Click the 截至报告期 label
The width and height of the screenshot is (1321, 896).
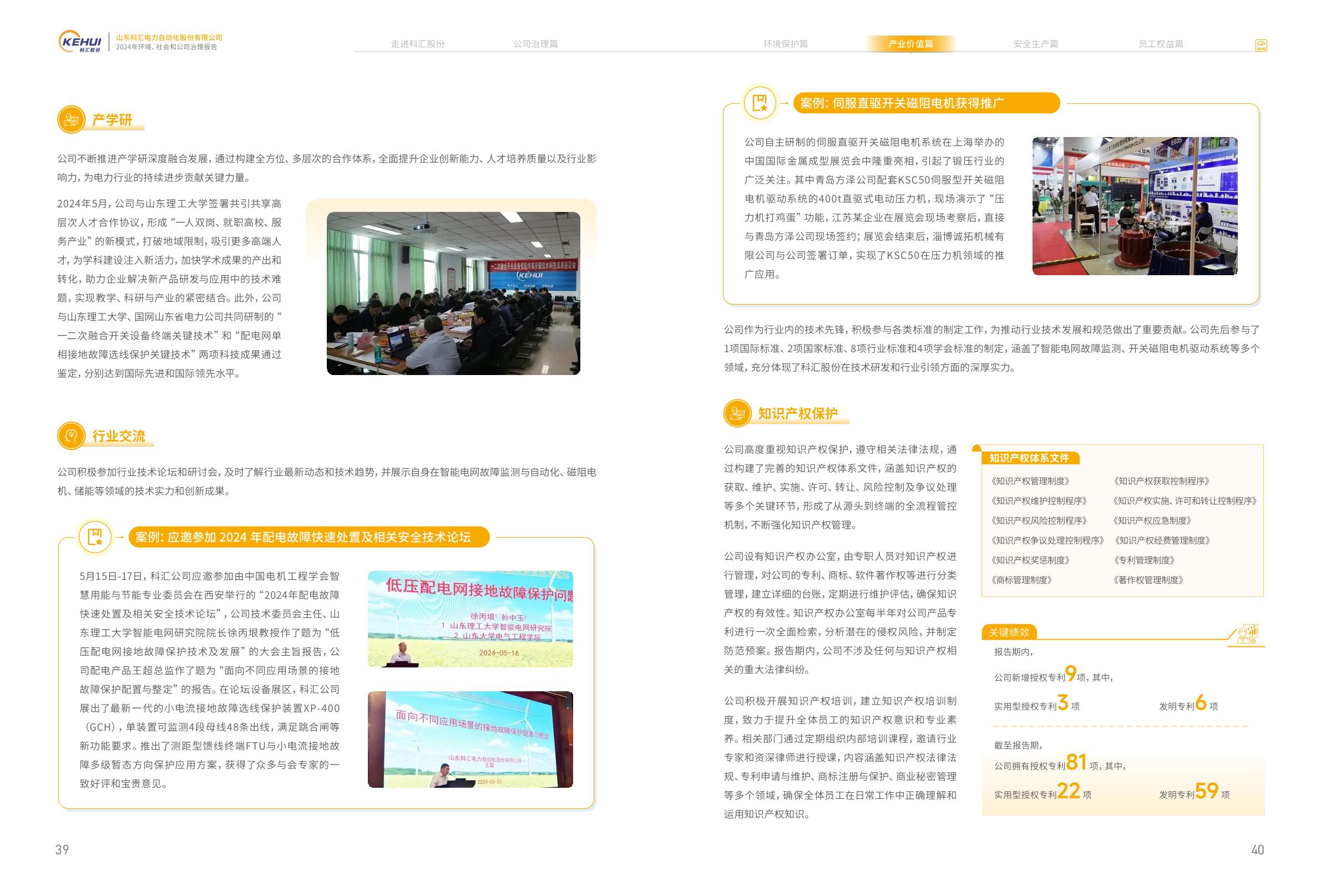(x=1018, y=745)
